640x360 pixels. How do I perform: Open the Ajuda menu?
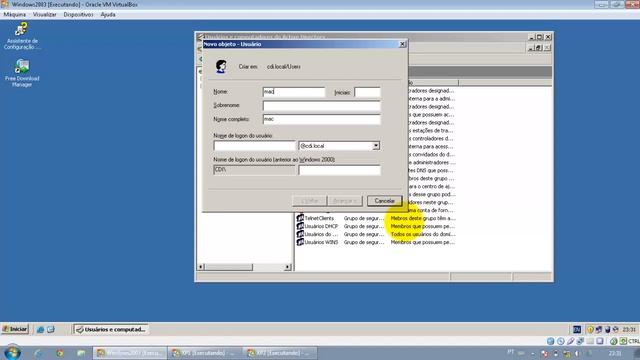pyautogui.click(x=108, y=14)
